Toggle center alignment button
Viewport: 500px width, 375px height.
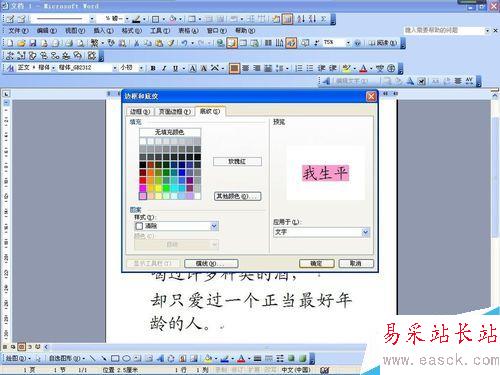(x=246, y=68)
